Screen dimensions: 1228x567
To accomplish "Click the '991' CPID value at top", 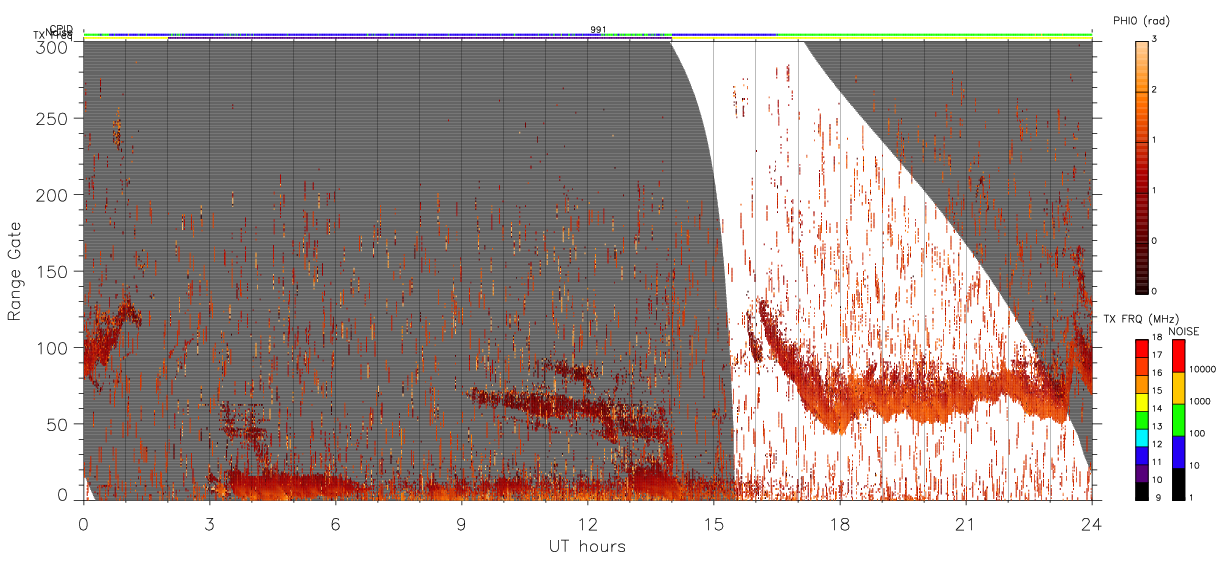I will 598,29.
